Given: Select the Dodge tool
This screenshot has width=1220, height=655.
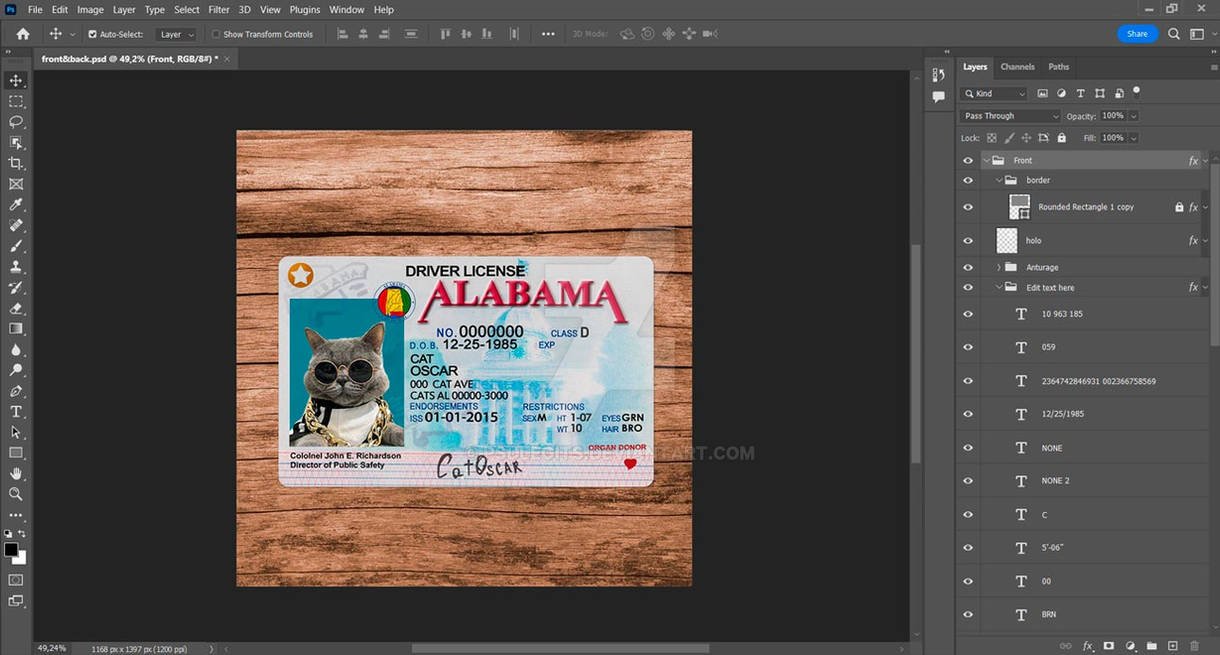Looking at the screenshot, I should point(16,370).
